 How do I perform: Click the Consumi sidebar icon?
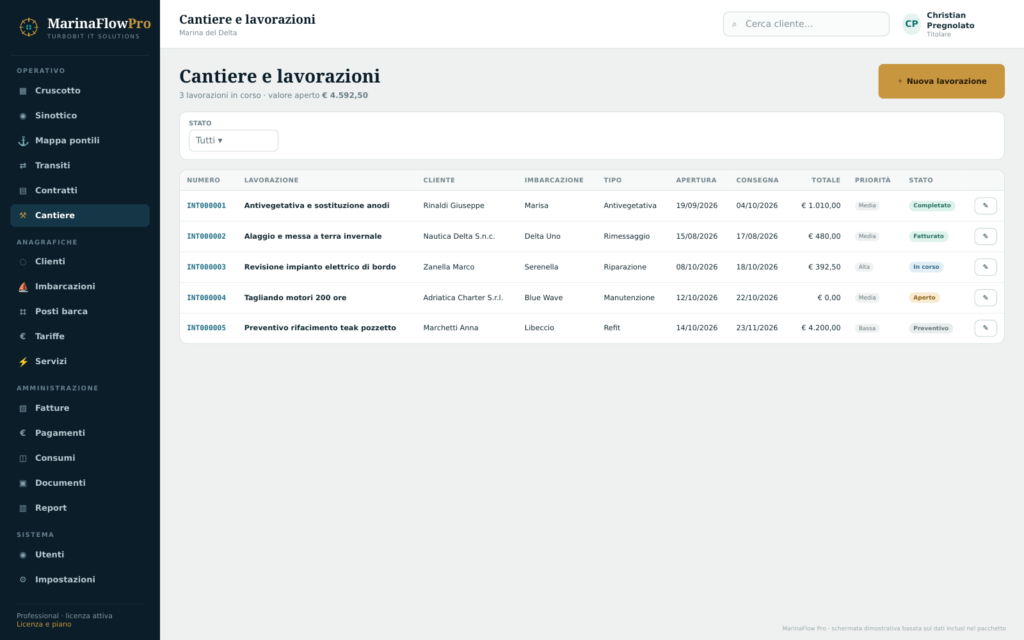23,458
